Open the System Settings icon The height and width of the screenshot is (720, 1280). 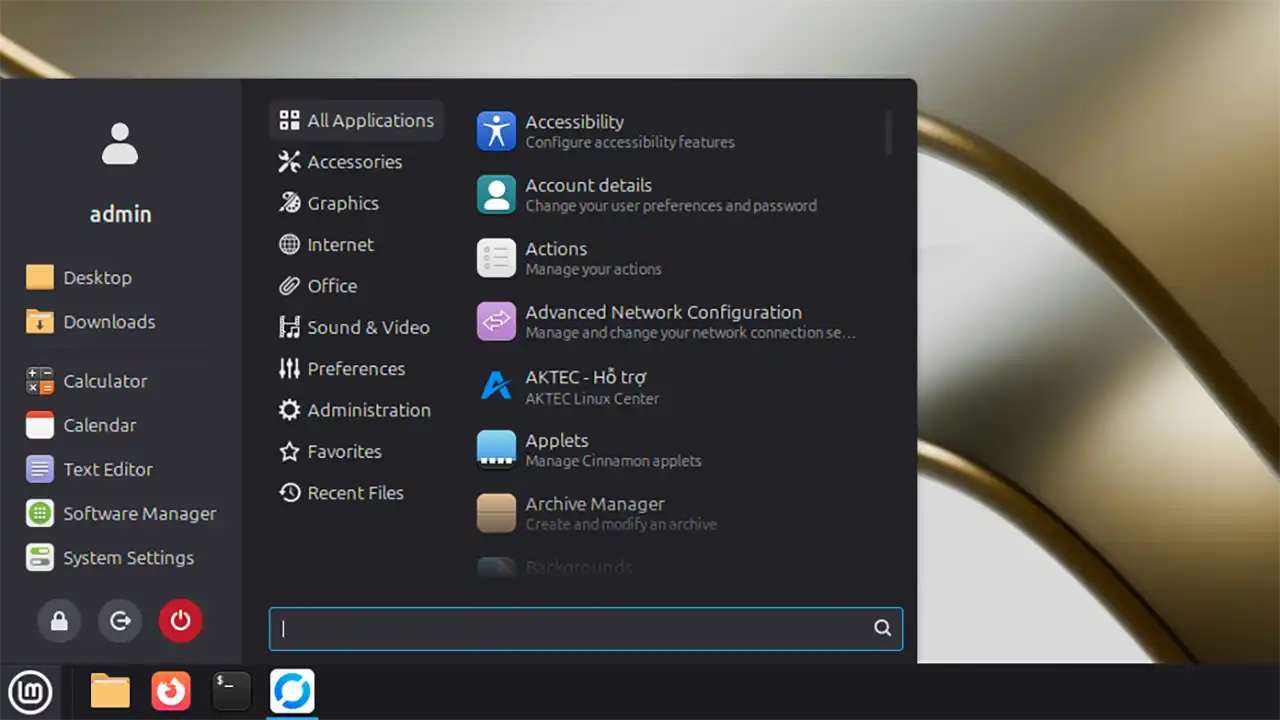(x=40, y=557)
